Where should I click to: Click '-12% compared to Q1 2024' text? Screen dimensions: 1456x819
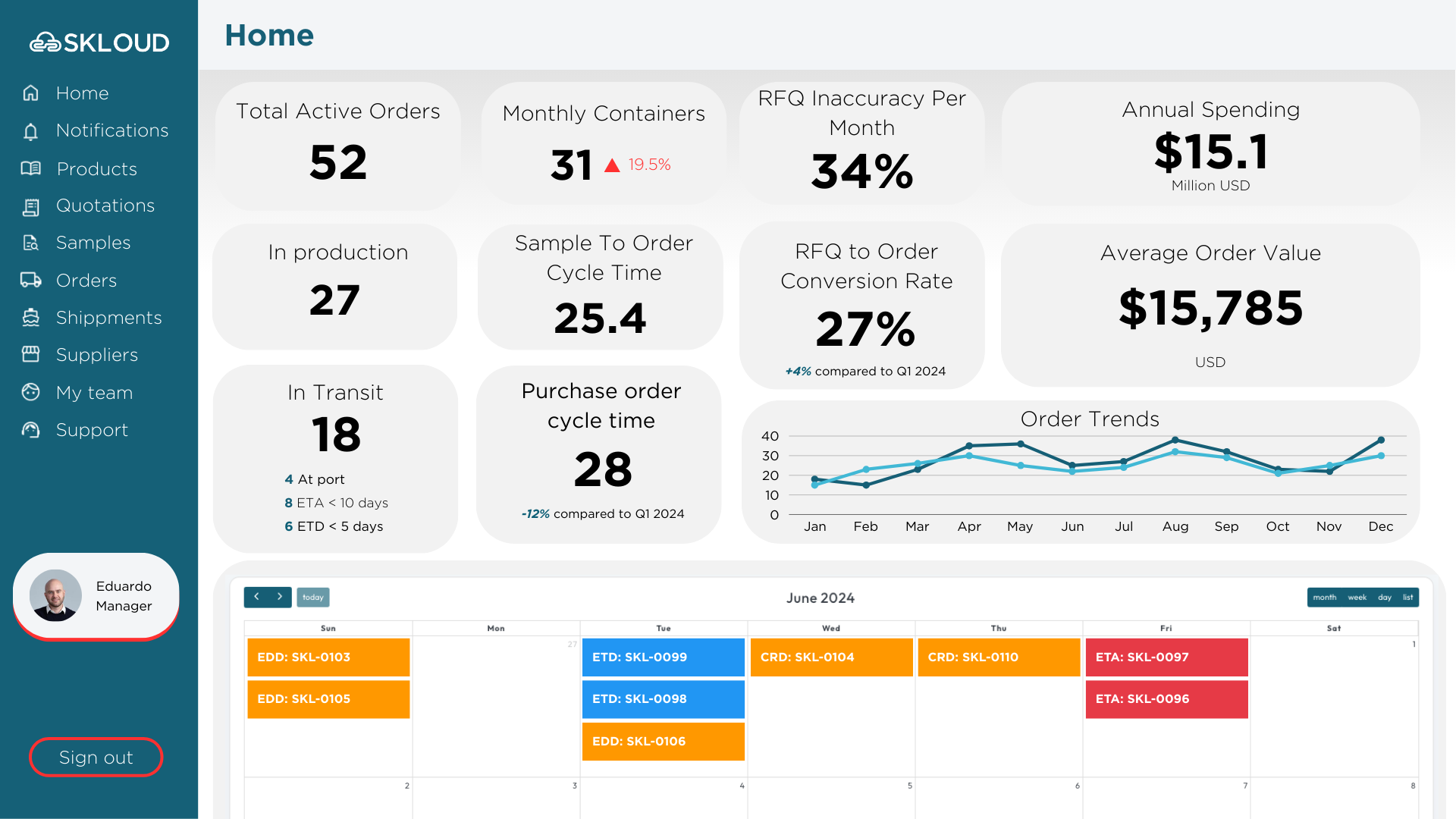coord(603,513)
